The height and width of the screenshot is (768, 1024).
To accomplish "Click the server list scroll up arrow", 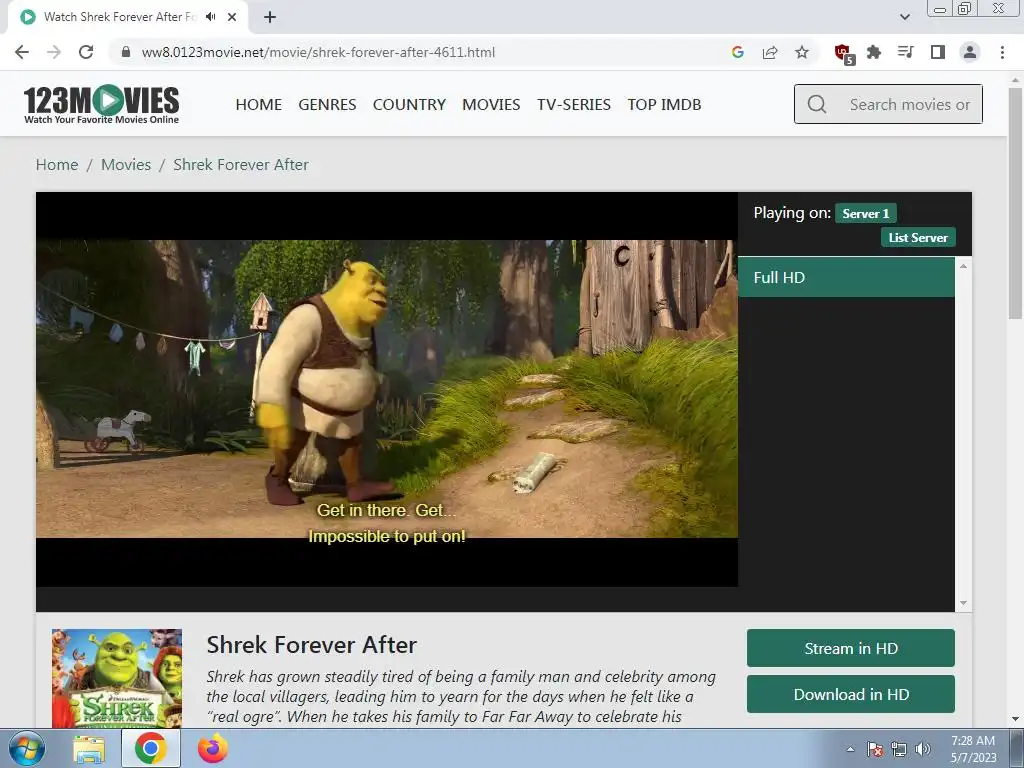I will [963, 266].
